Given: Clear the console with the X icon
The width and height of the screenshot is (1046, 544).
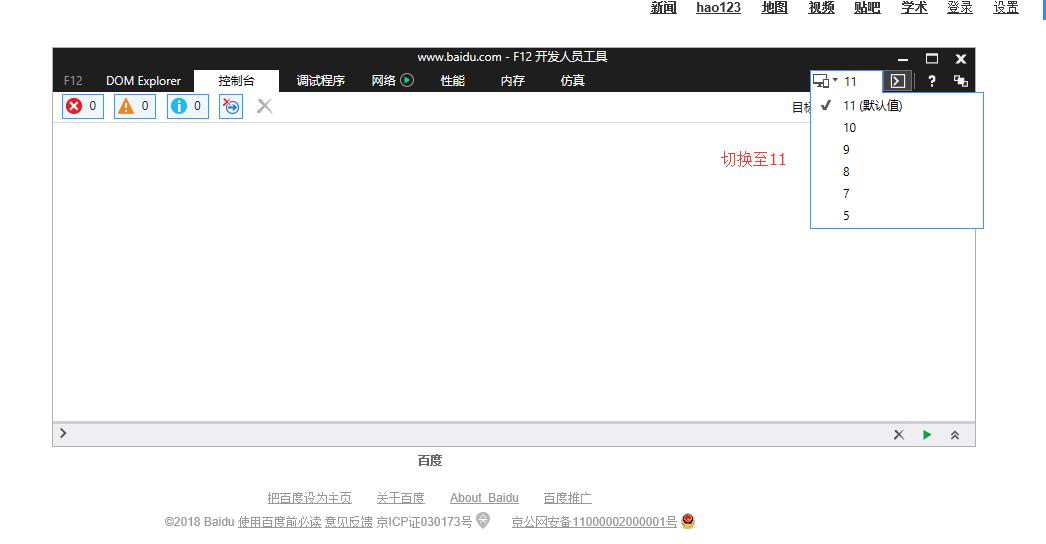Looking at the screenshot, I should [264, 106].
